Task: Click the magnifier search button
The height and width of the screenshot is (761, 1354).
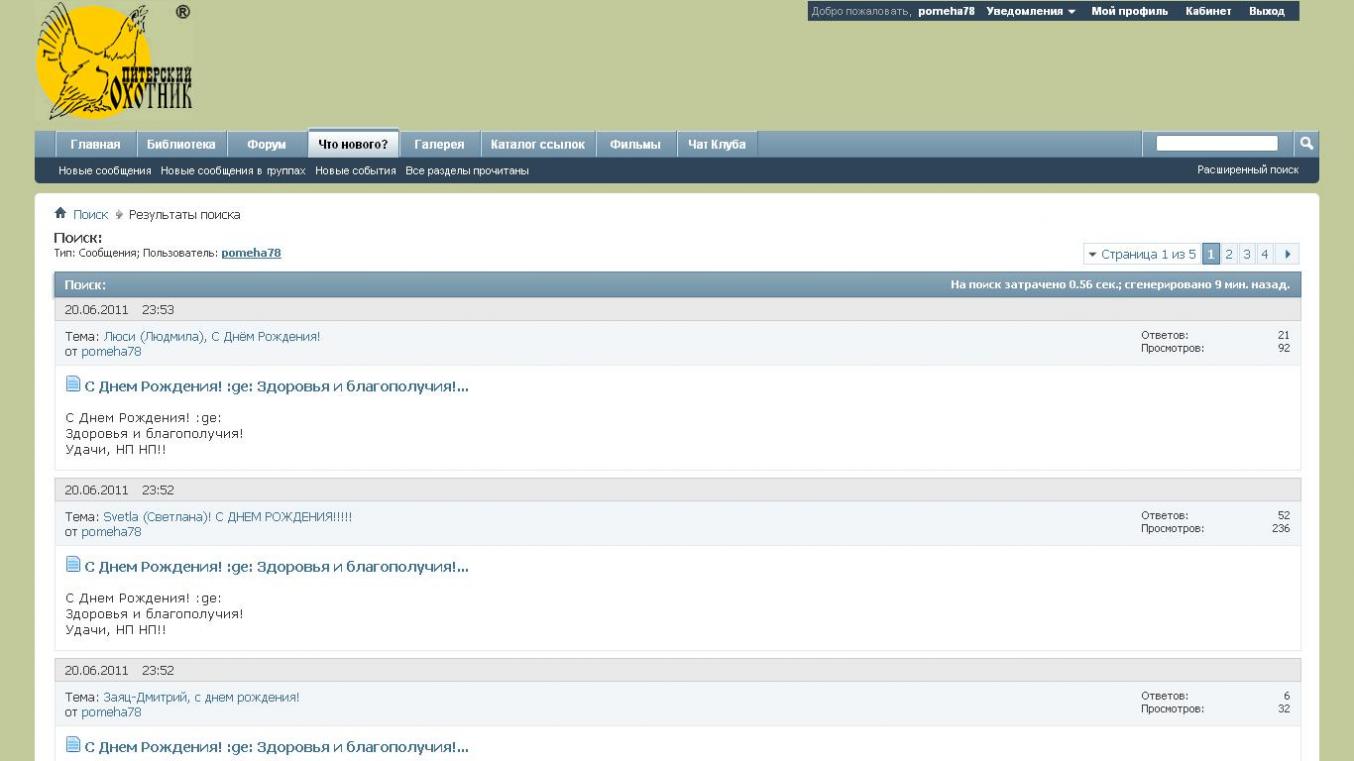Action: tap(1306, 144)
